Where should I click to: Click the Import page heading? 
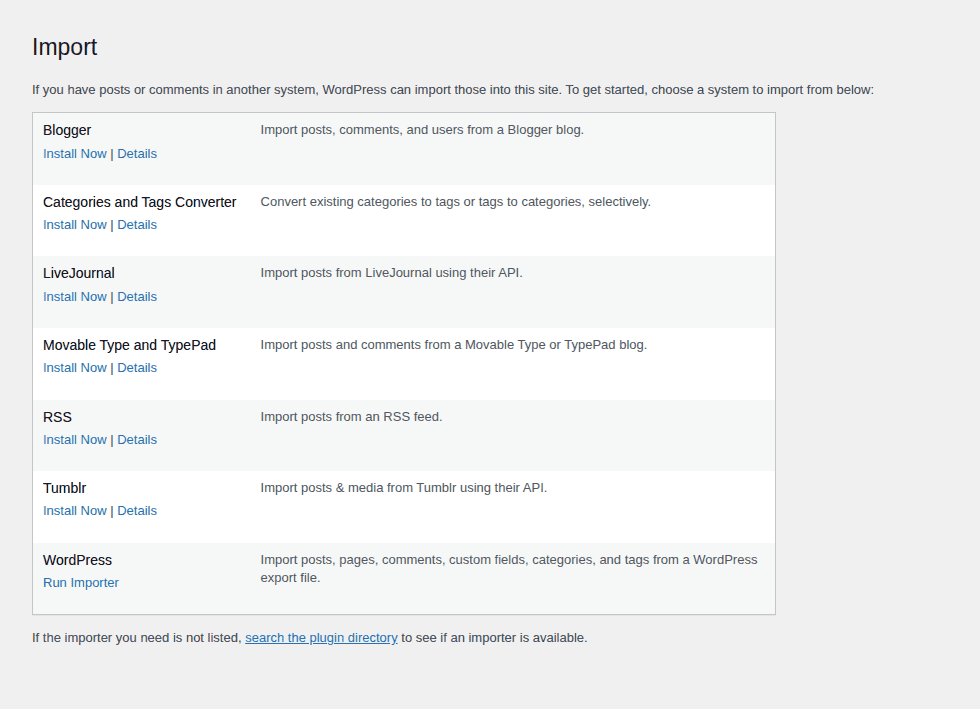point(64,48)
